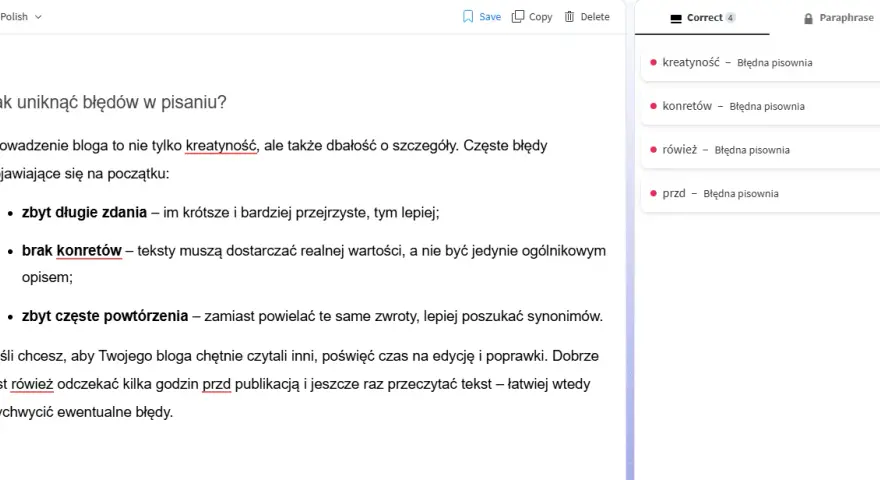880x480 pixels.
Task: Click the Delete text button
Action: tap(595, 17)
